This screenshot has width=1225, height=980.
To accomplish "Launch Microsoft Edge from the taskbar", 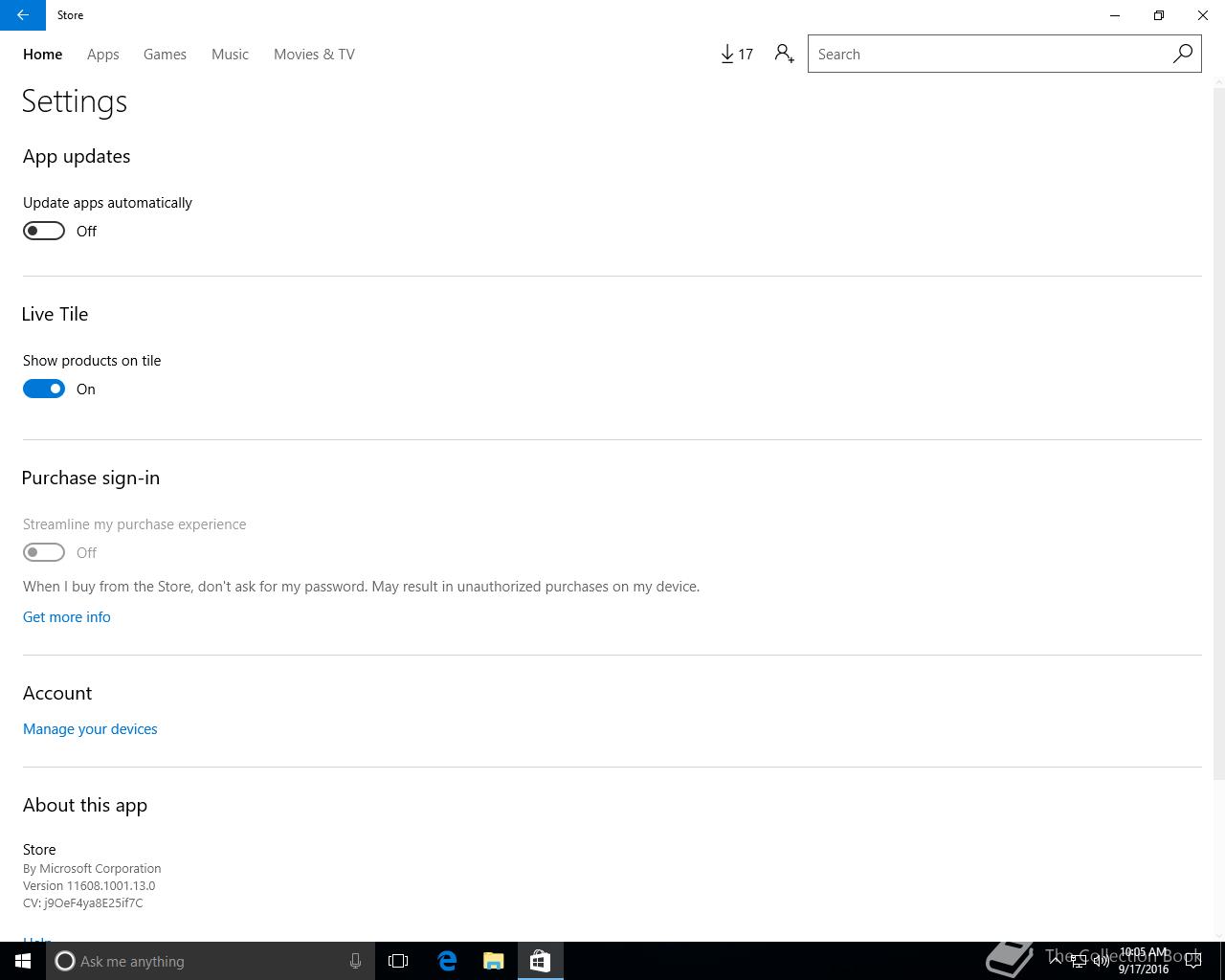I will 447,961.
